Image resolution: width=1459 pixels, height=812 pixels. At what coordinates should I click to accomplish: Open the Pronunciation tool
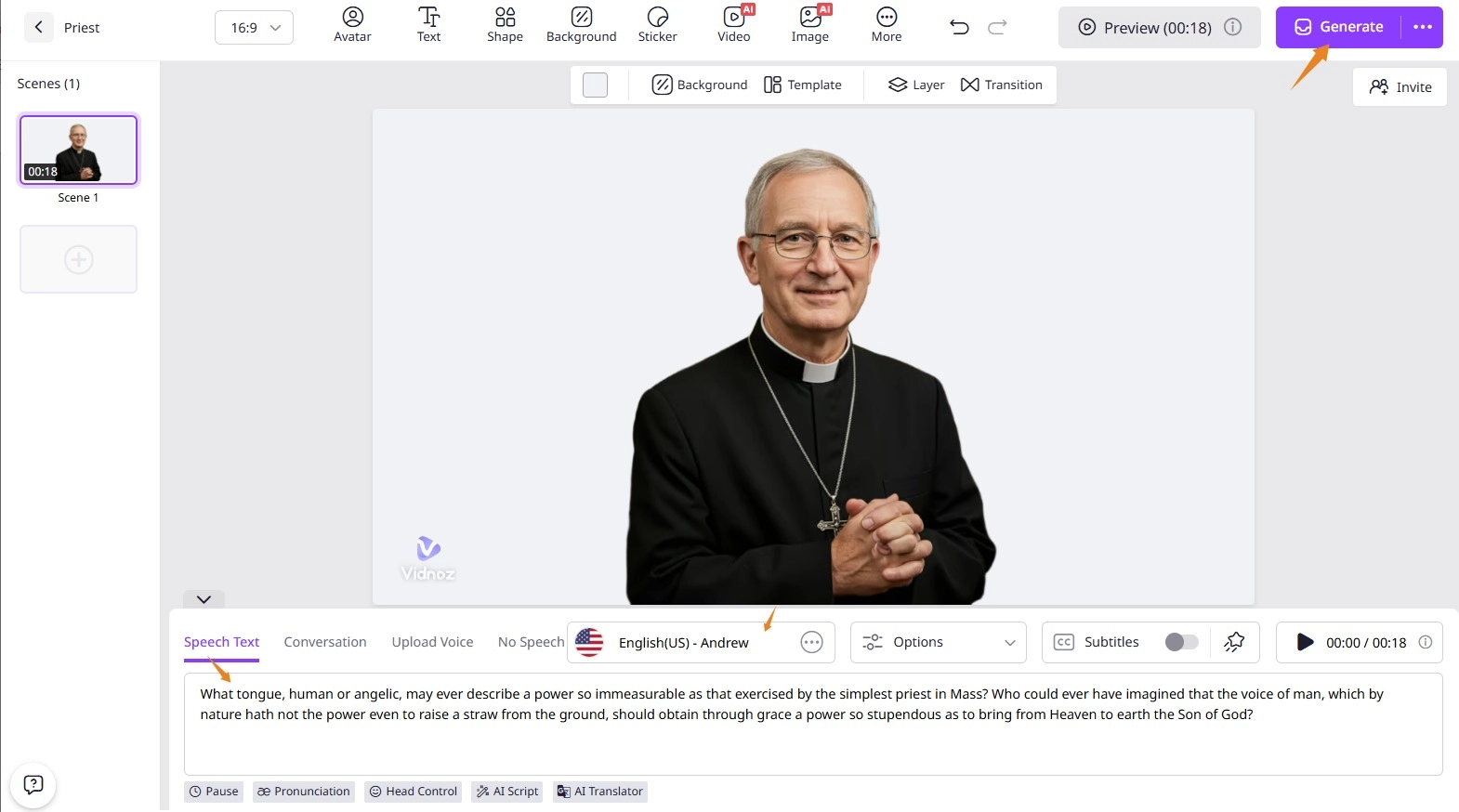coord(304,792)
